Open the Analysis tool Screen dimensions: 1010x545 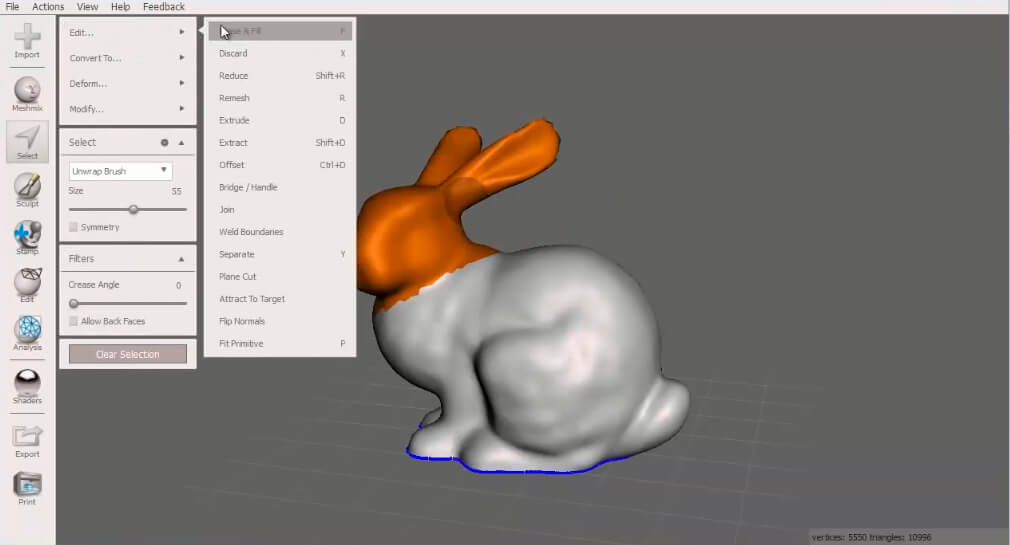pos(27,333)
